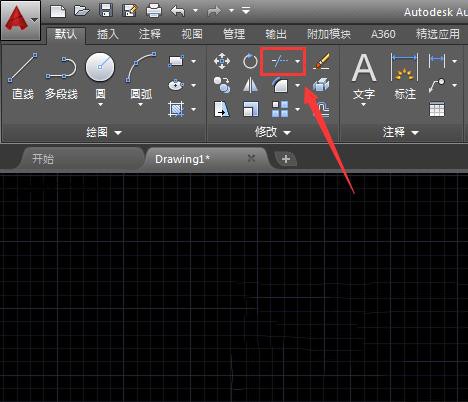
Task: Select the 直线 line tool
Action: [x=23, y=76]
